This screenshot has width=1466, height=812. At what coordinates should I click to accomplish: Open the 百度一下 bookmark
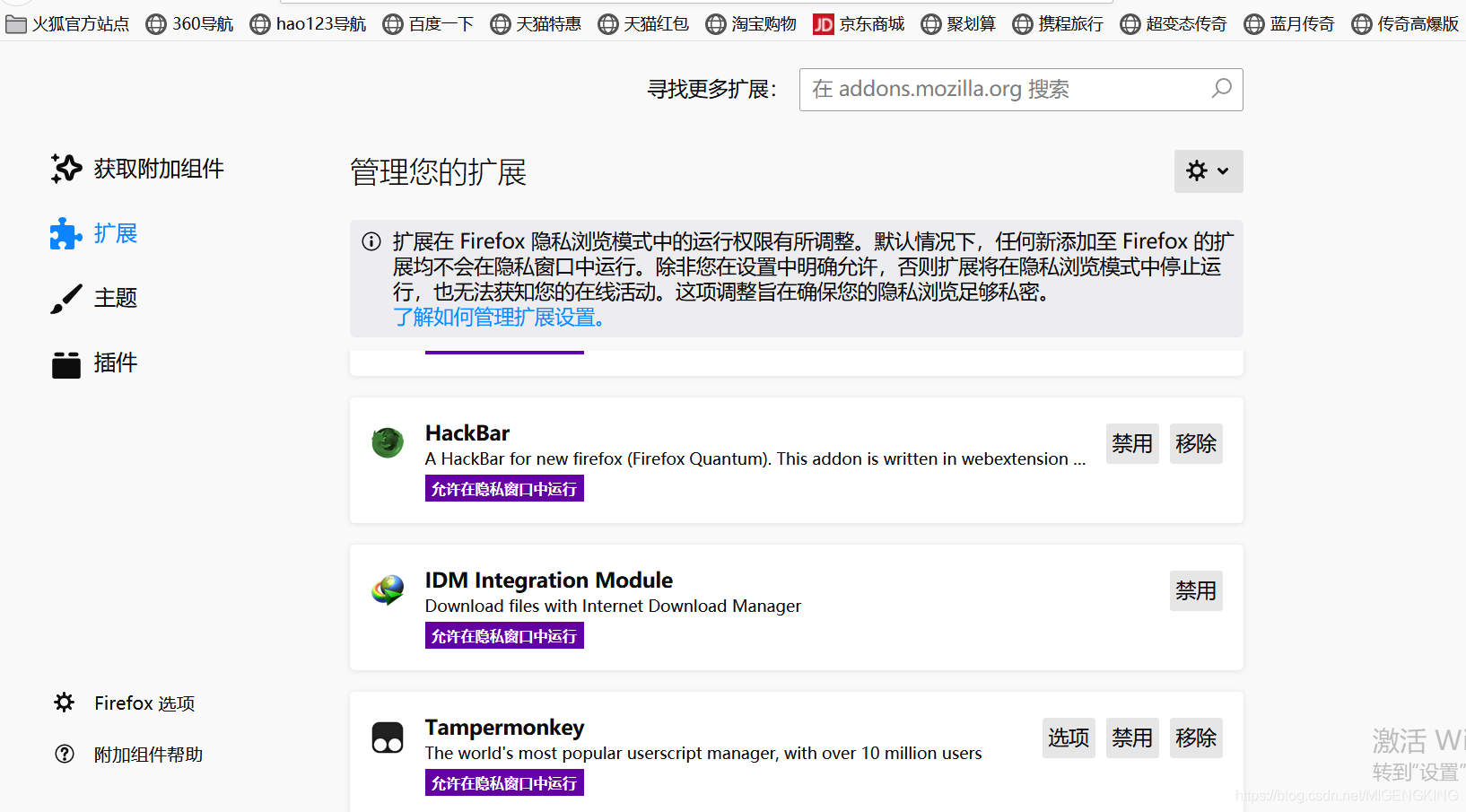point(428,24)
